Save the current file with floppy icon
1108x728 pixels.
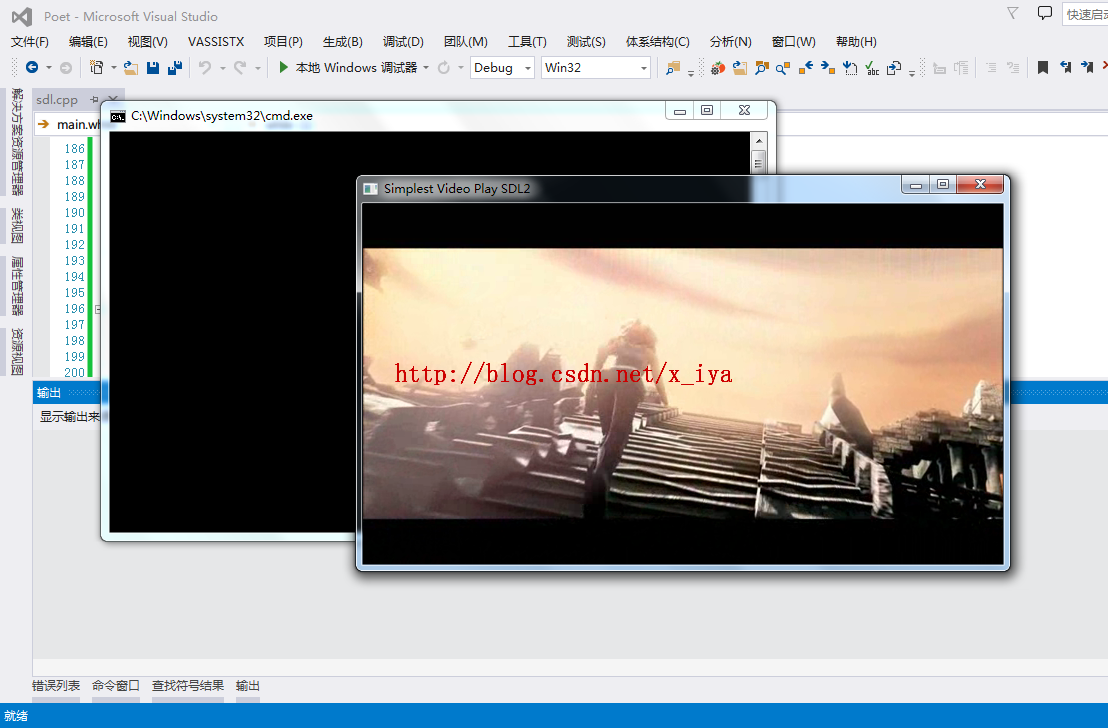click(x=153, y=67)
